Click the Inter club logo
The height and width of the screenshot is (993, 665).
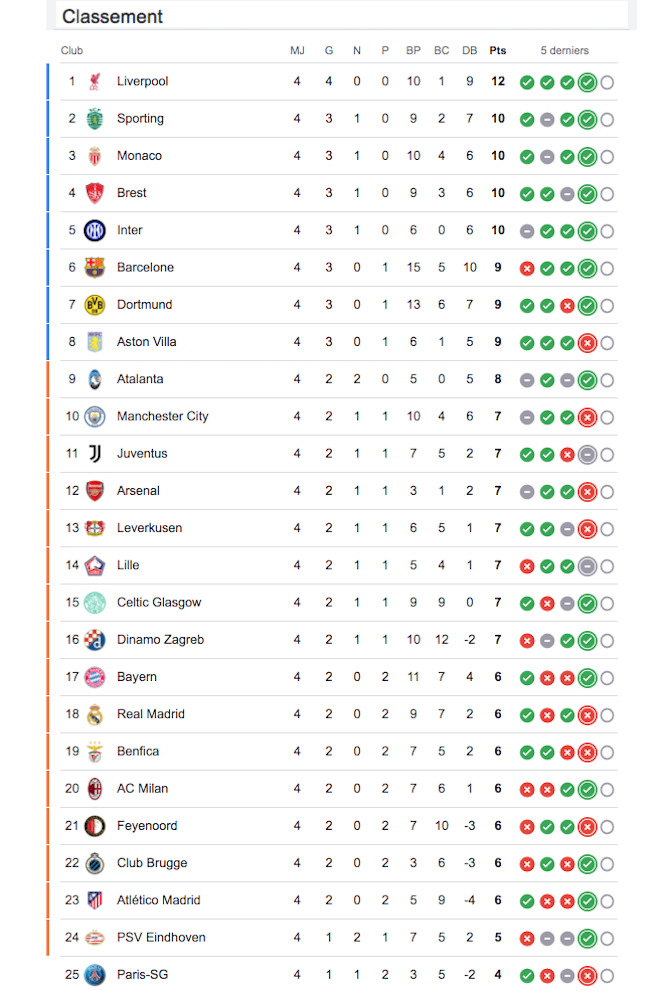94,231
